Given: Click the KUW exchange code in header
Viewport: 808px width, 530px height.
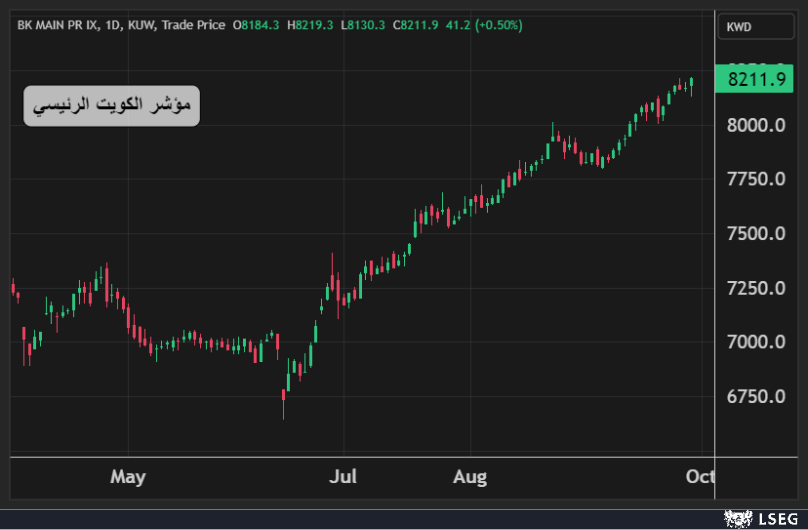Looking at the screenshot, I should (143, 25).
